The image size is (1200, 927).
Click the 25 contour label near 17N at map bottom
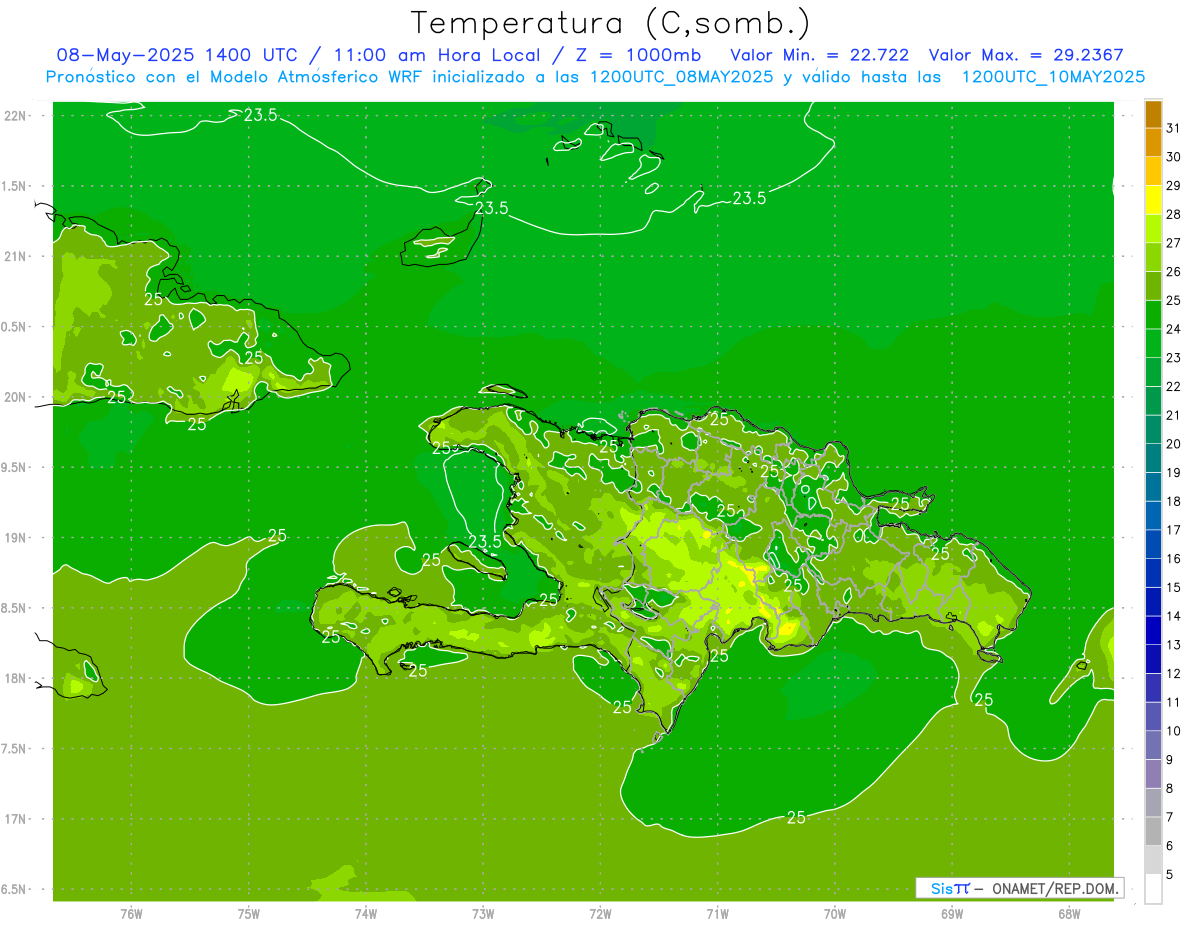[x=796, y=817]
